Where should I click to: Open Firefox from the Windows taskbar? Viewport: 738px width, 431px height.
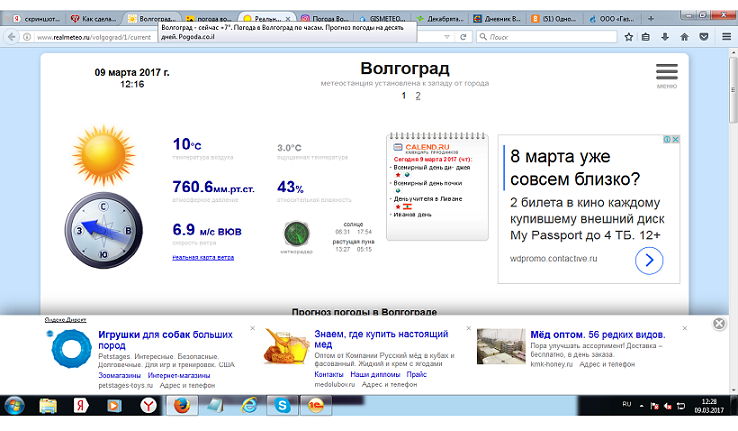181,405
